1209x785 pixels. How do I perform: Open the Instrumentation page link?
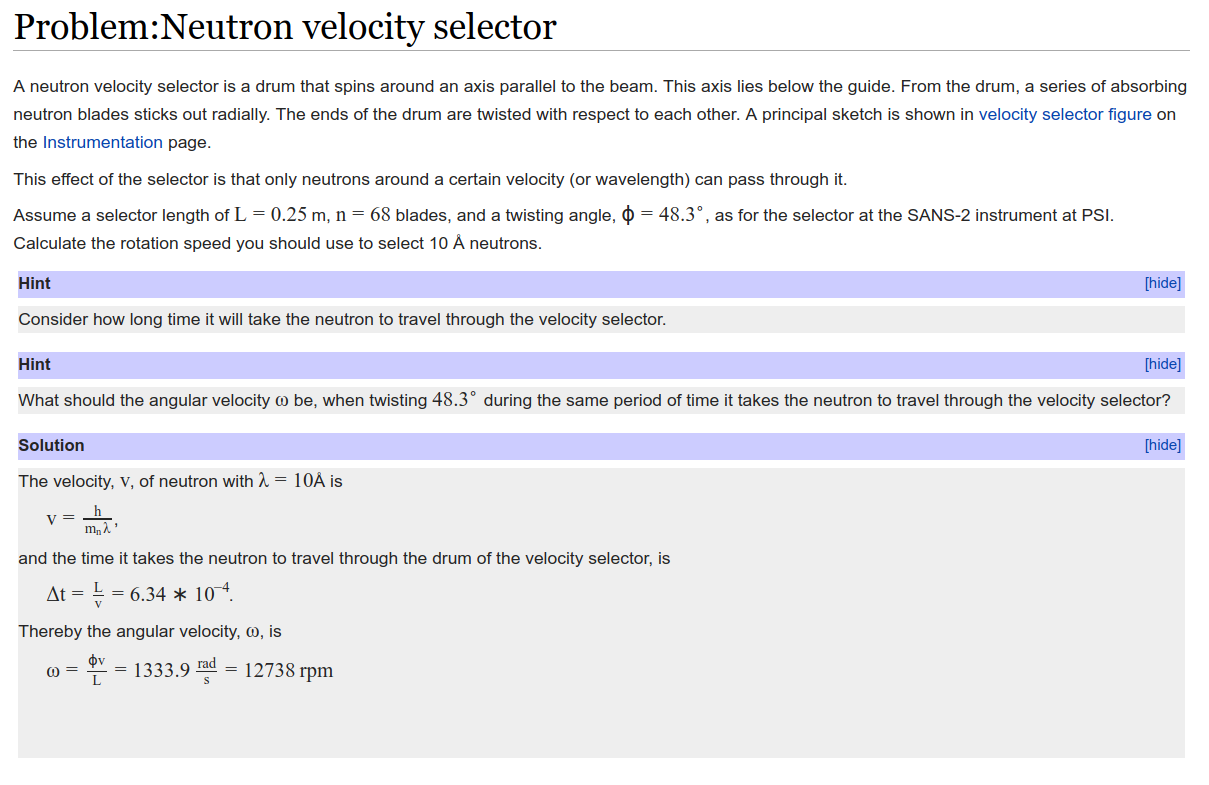click(x=102, y=142)
